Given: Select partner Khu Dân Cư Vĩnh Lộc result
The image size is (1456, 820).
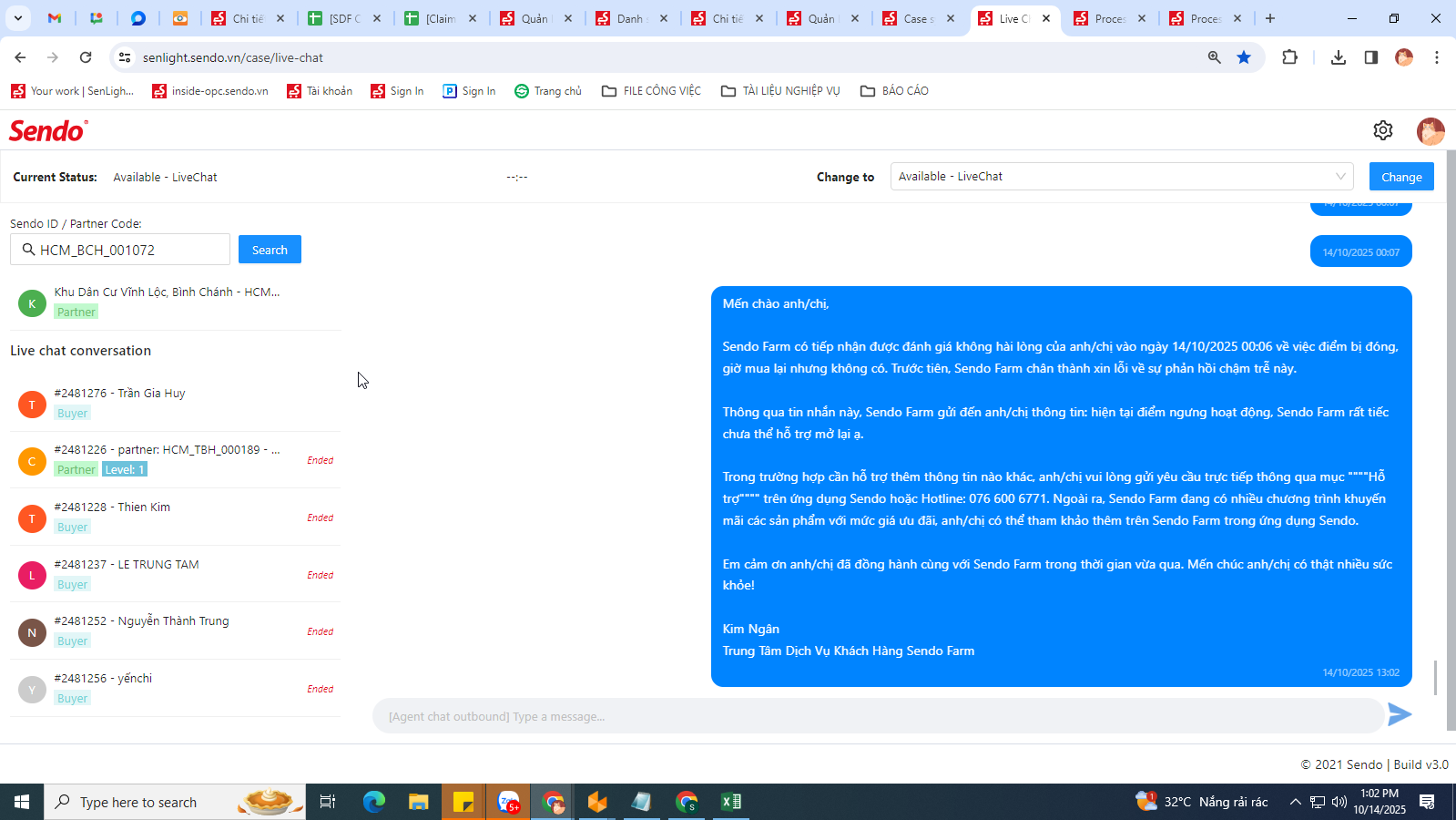Looking at the screenshot, I should click(176, 302).
